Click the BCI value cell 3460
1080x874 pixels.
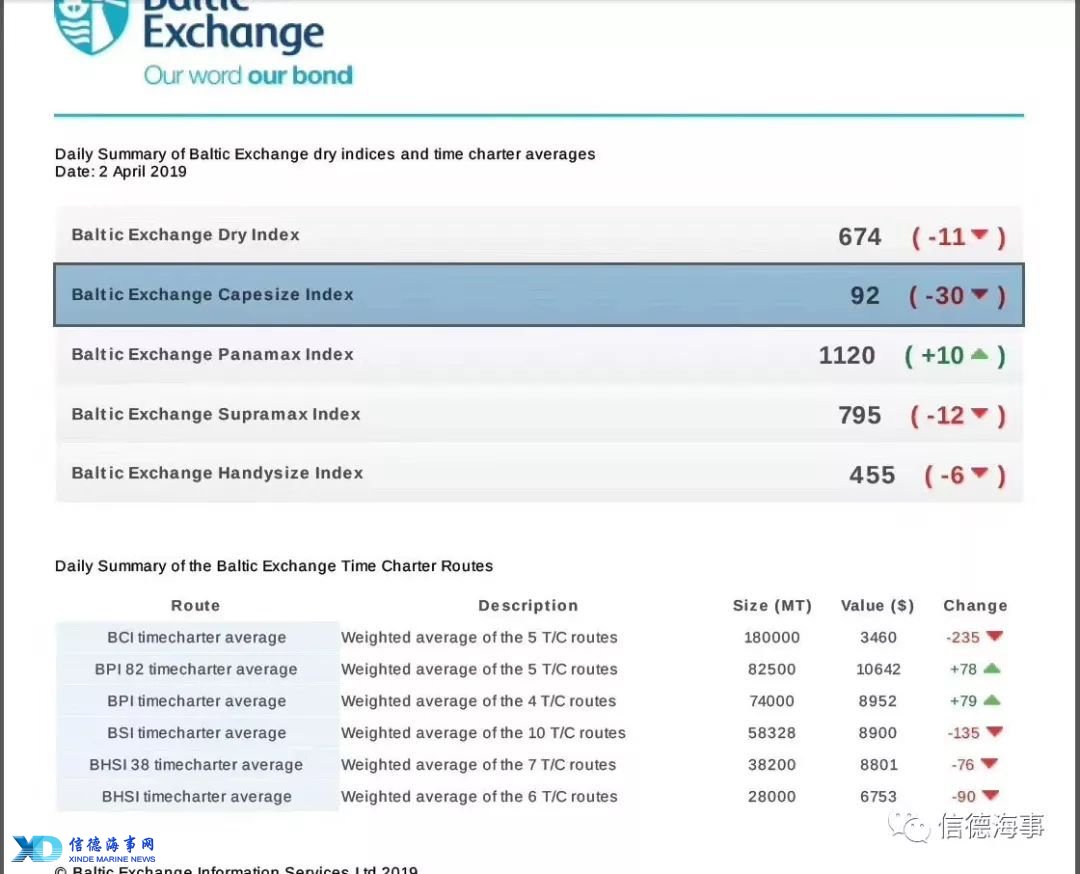[x=878, y=637]
